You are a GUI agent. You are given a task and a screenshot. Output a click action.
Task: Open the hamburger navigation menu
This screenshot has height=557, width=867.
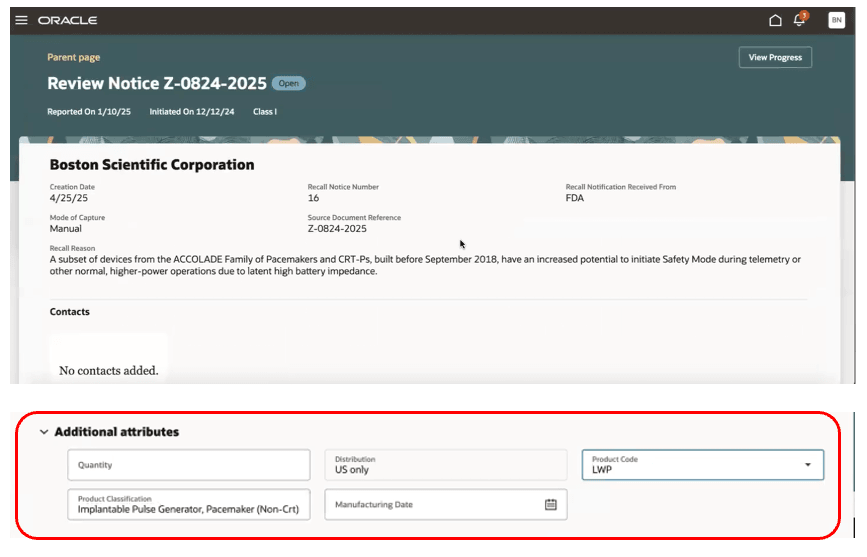21,20
